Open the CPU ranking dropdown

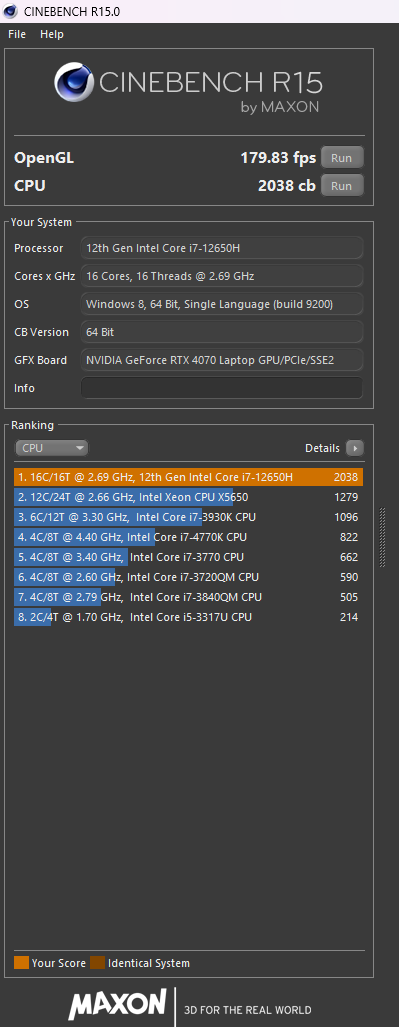click(51, 448)
